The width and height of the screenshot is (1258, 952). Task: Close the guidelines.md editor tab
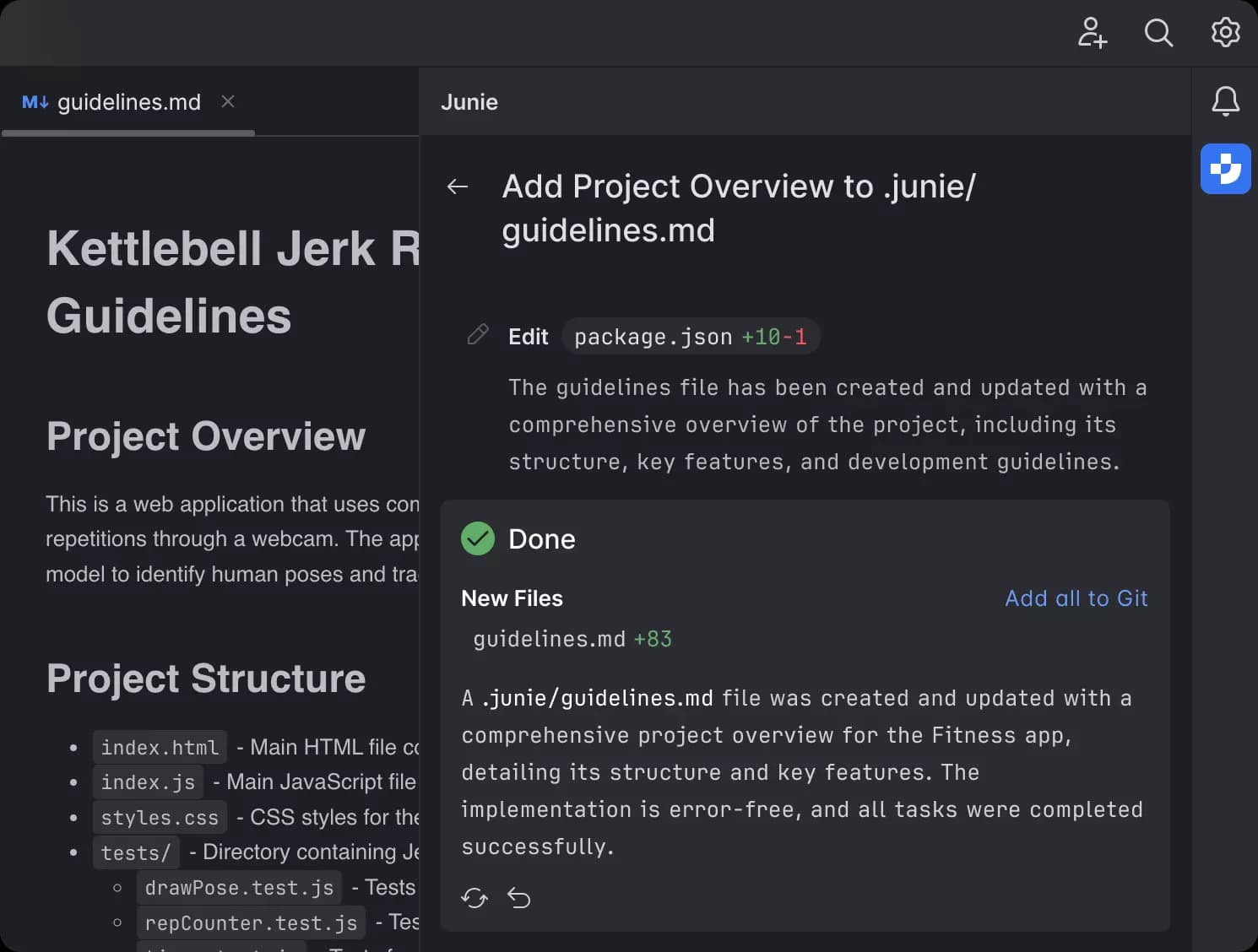(x=227, y=101)
